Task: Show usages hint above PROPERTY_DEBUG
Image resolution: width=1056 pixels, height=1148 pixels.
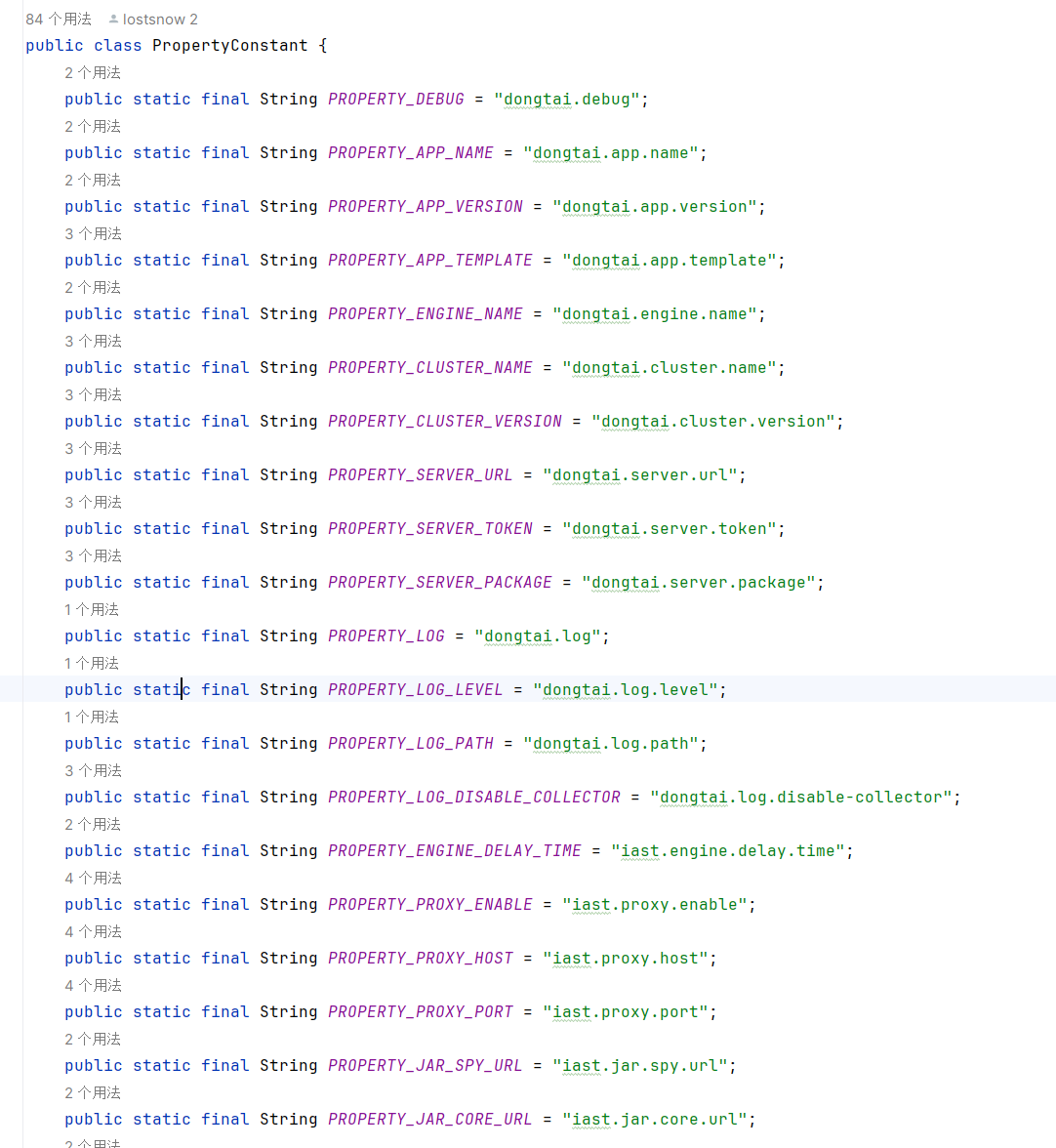Action: [x=93, y=73]
